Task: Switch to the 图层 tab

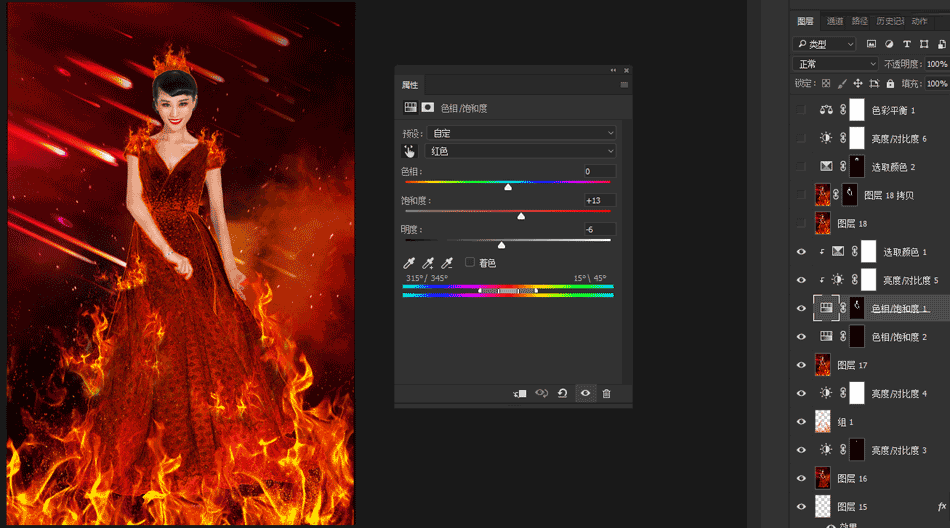Action: pos(805,21)
